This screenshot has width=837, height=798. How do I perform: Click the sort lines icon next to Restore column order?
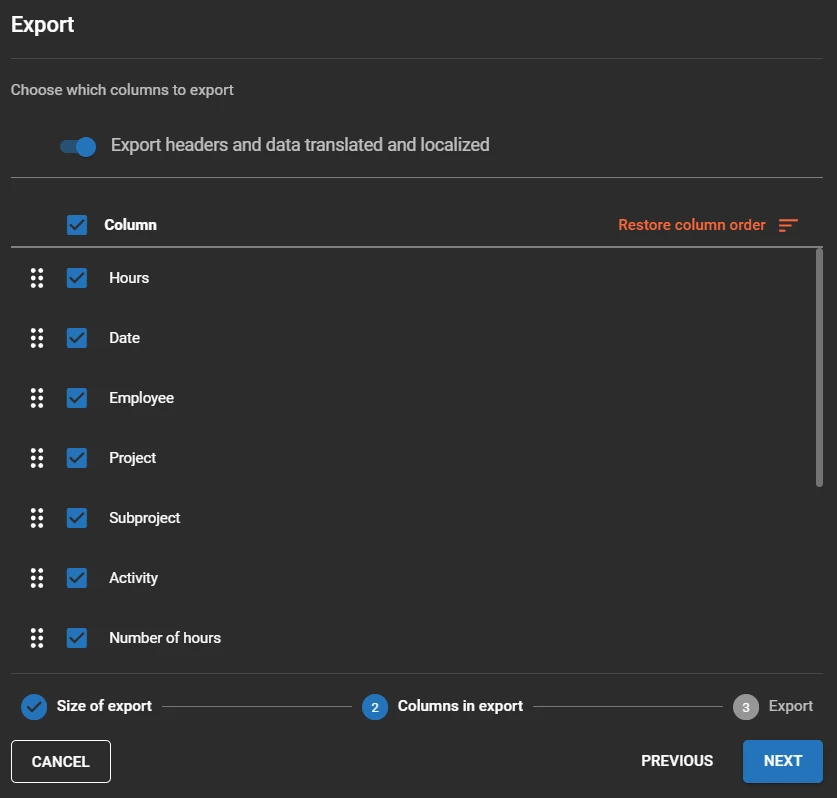[788, 225]
